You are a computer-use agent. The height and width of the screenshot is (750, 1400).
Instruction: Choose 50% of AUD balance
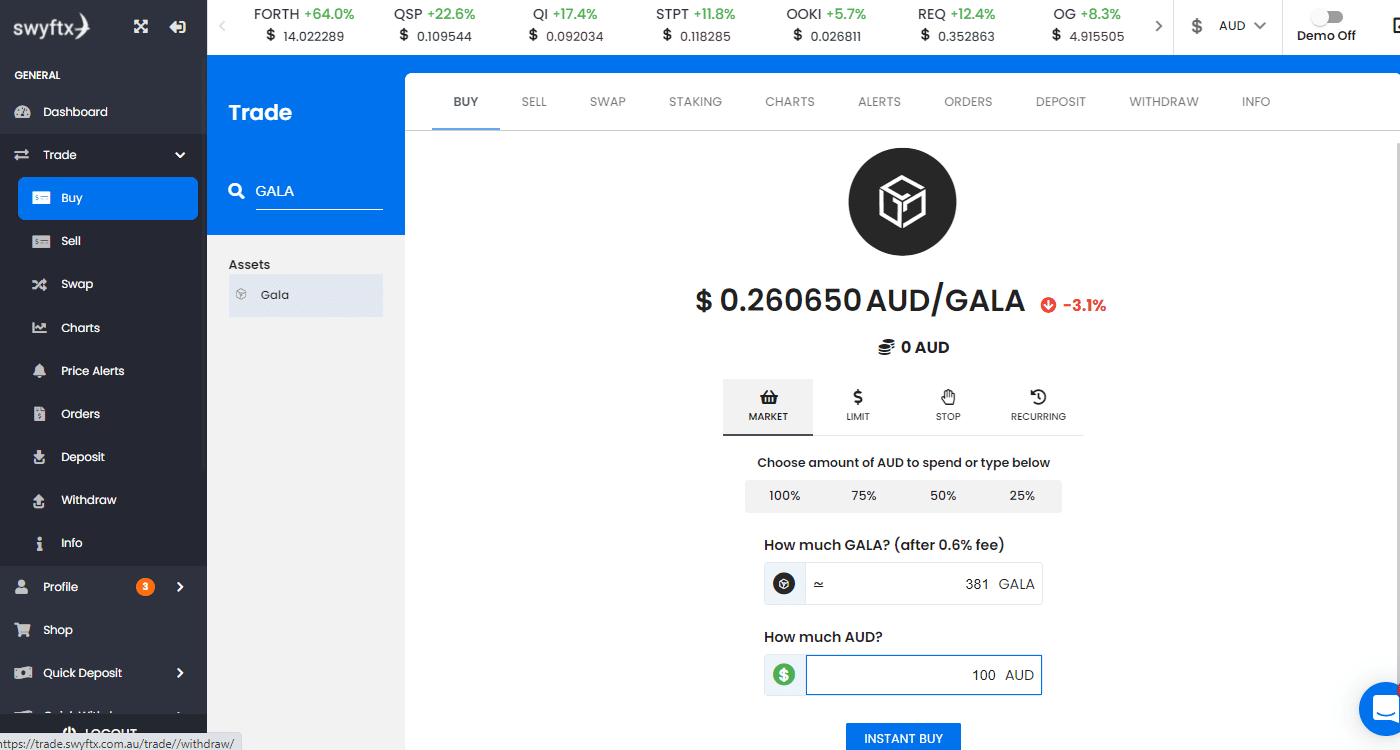(943, 496)
